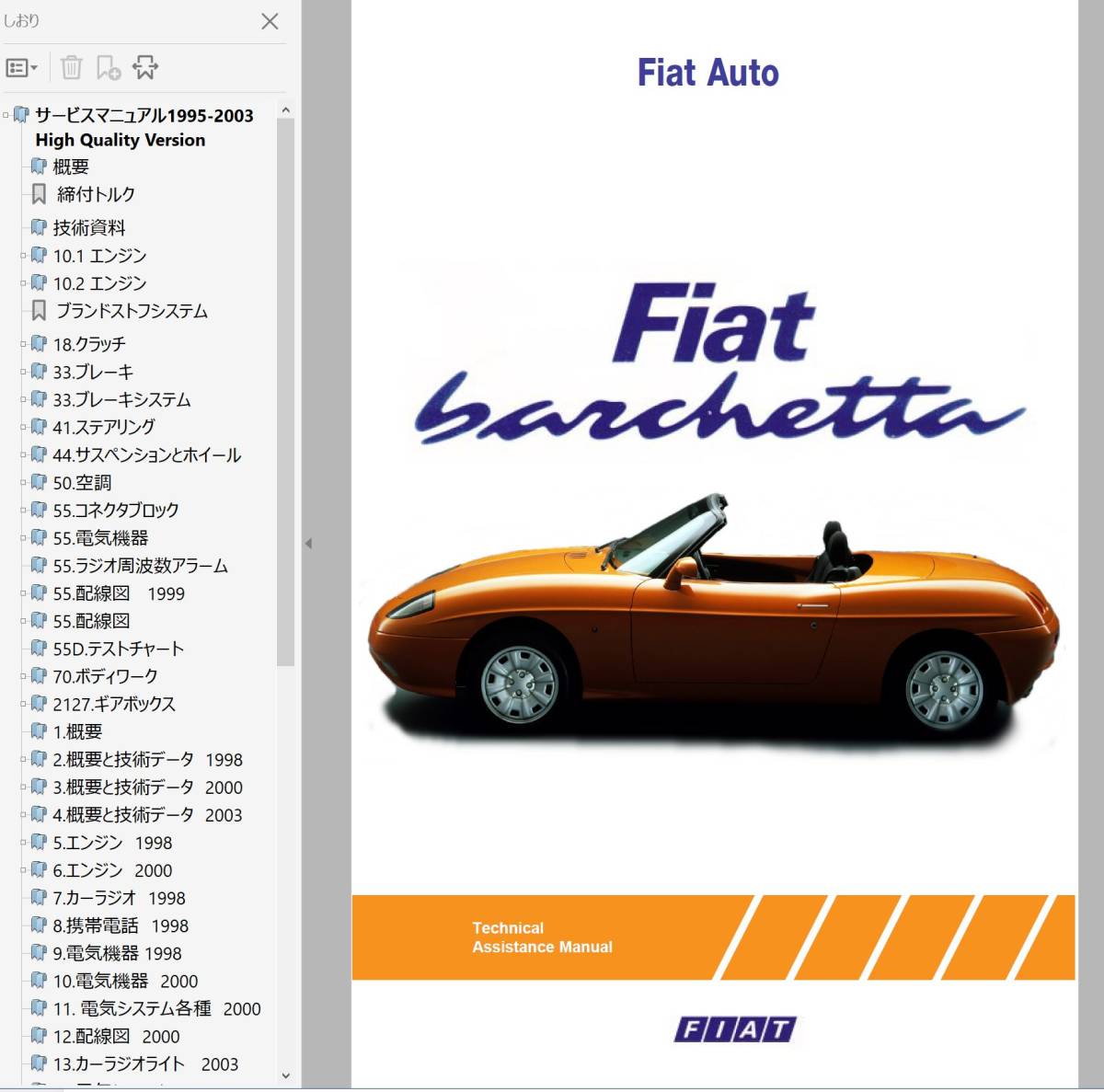The image size is (1104, 1092).
Task: Open the 55D.テストチャート bookmark
Action: tap(118, 649)
